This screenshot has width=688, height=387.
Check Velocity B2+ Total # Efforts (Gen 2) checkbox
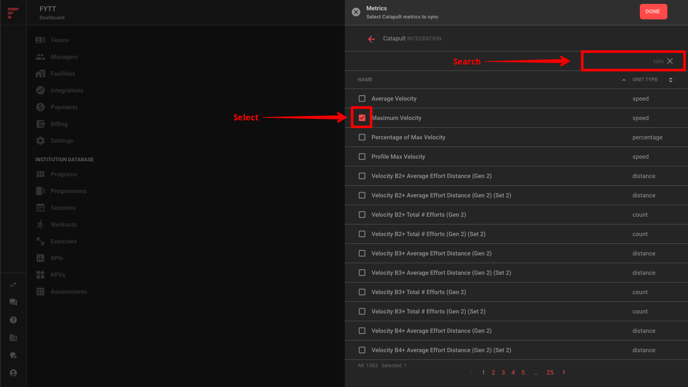click(362, 215)
